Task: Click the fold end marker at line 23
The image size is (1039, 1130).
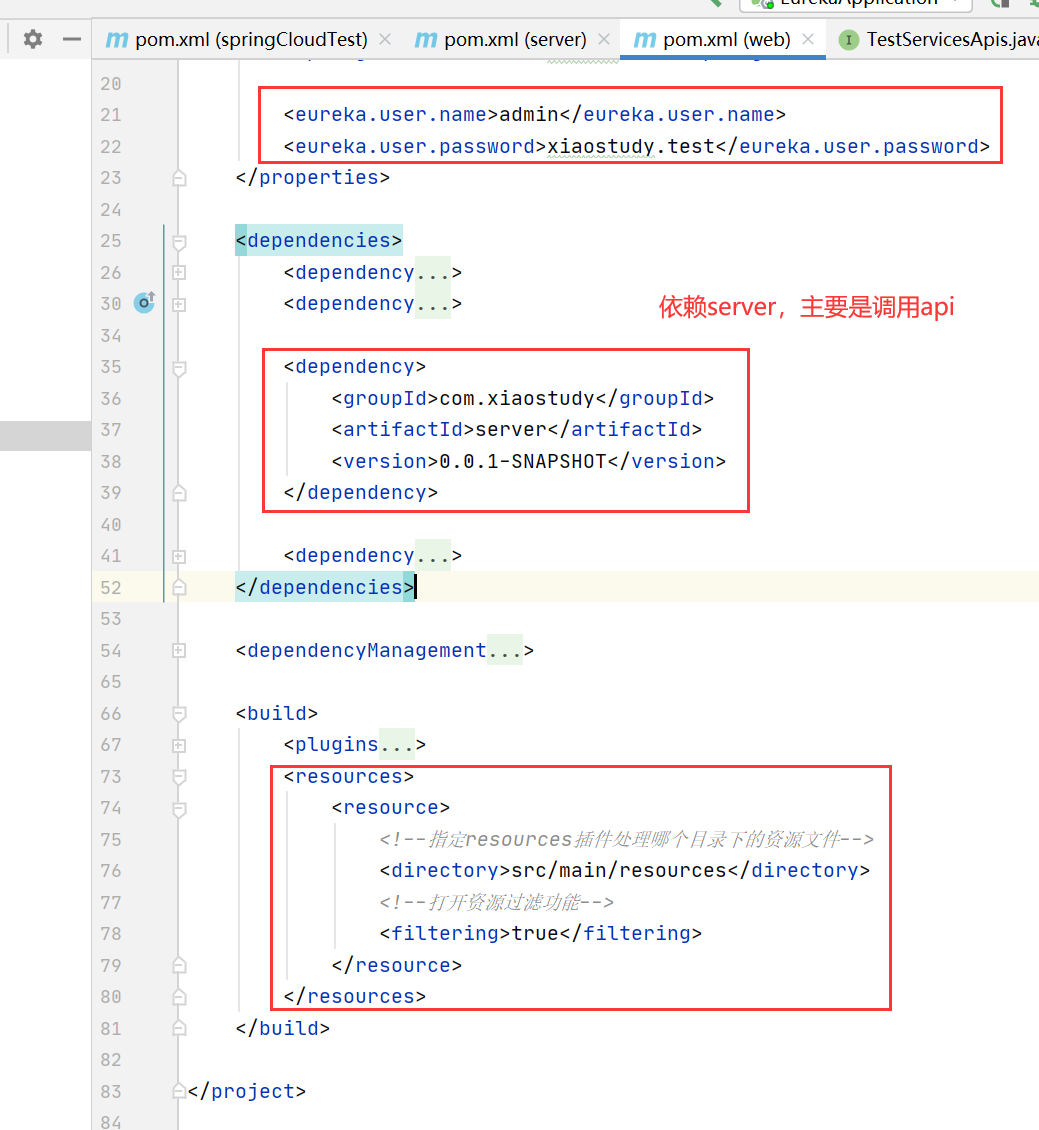Action: (179, 178)
